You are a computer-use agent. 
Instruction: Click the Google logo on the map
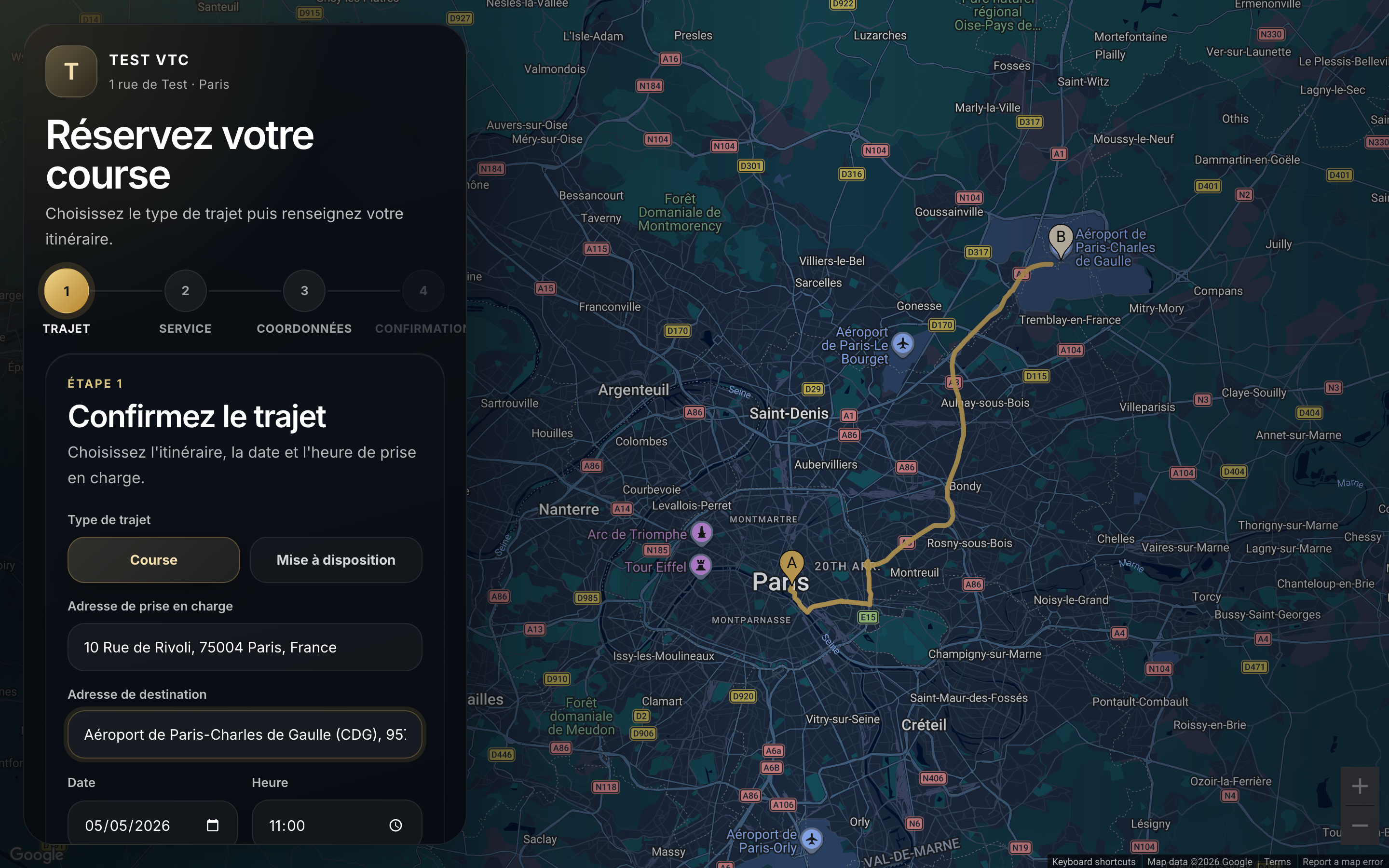37,855
